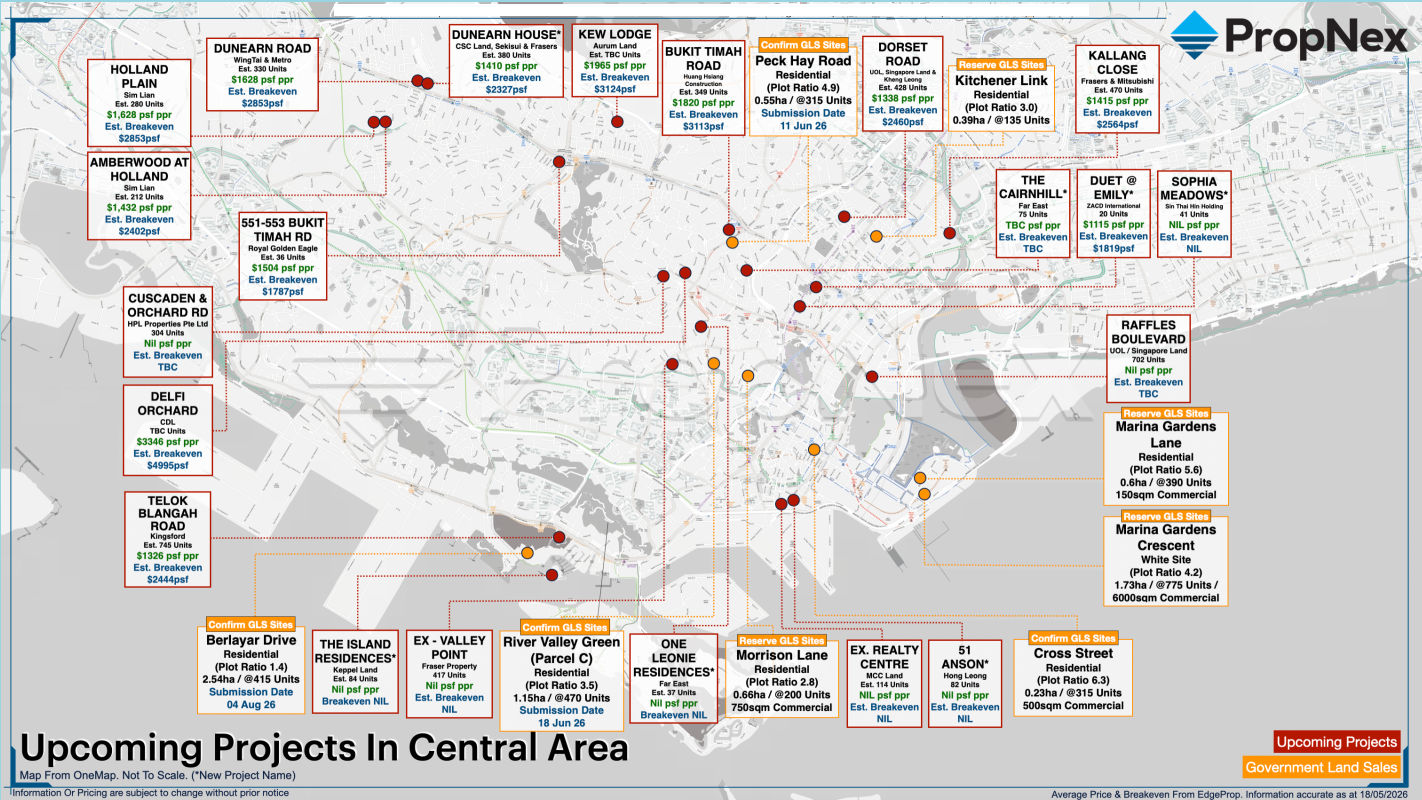
Task: Select the $3113psf breakeven value
Action: 703,126
